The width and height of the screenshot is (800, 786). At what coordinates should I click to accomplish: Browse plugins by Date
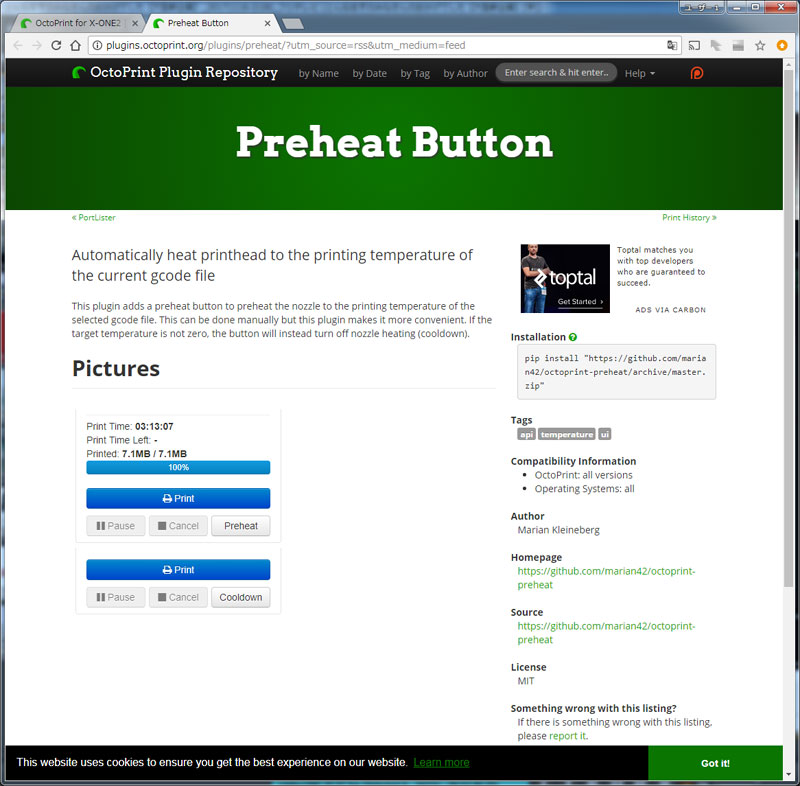[369, 73]
